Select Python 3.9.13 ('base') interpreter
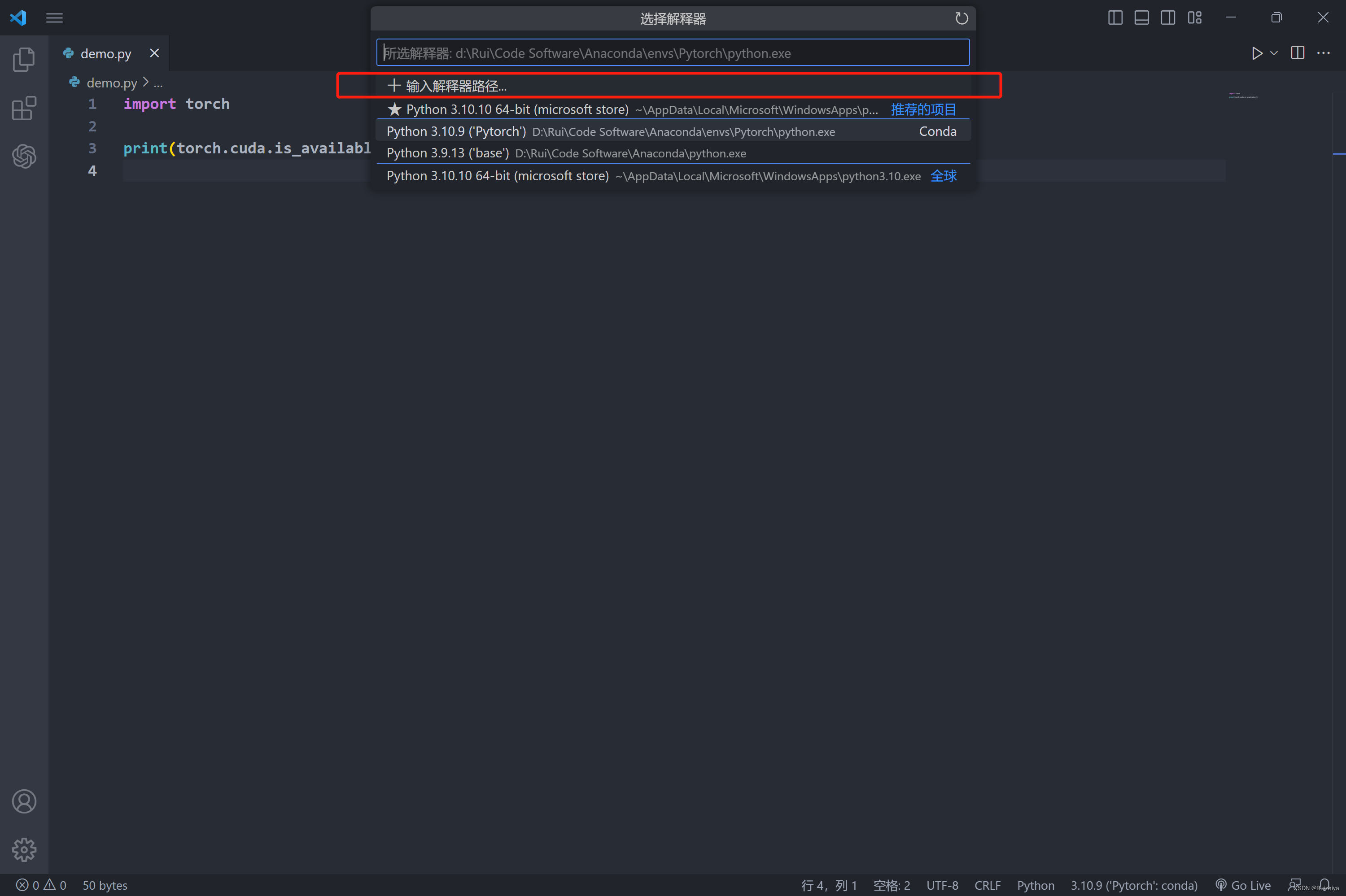This screenshot has width=1346, height=896. click(673, 153)
